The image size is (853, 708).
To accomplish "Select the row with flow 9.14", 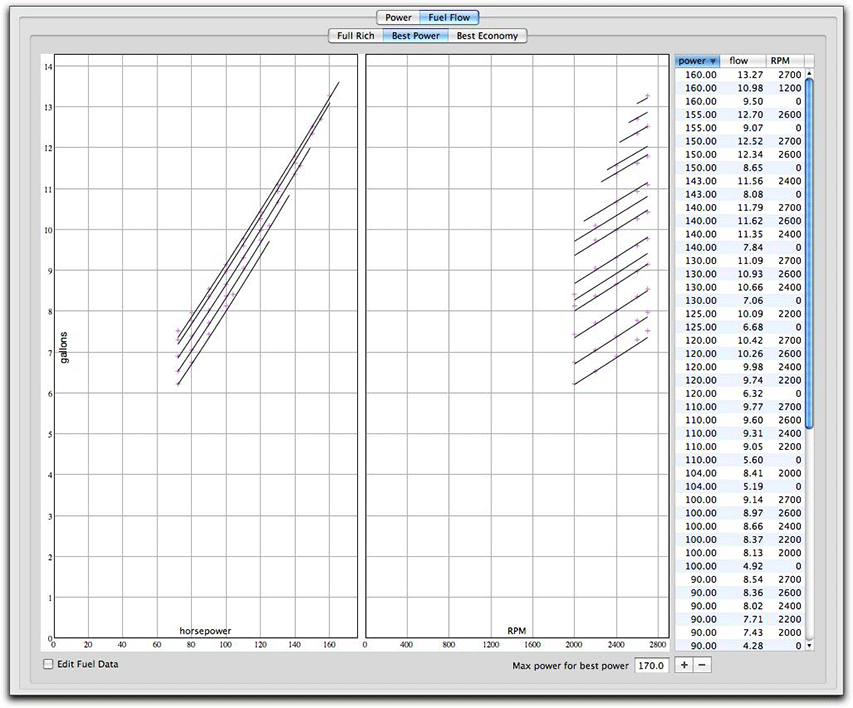I will tap(740, 500).
